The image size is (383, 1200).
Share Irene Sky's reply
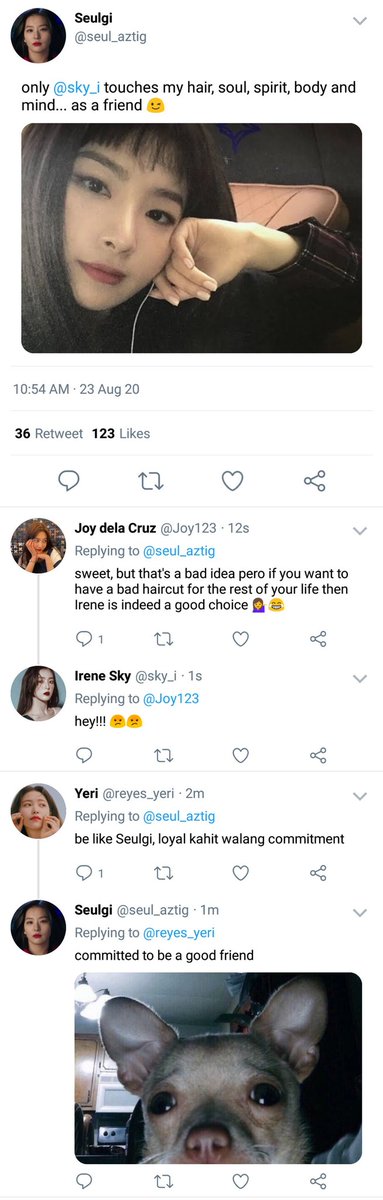point(318,755)
